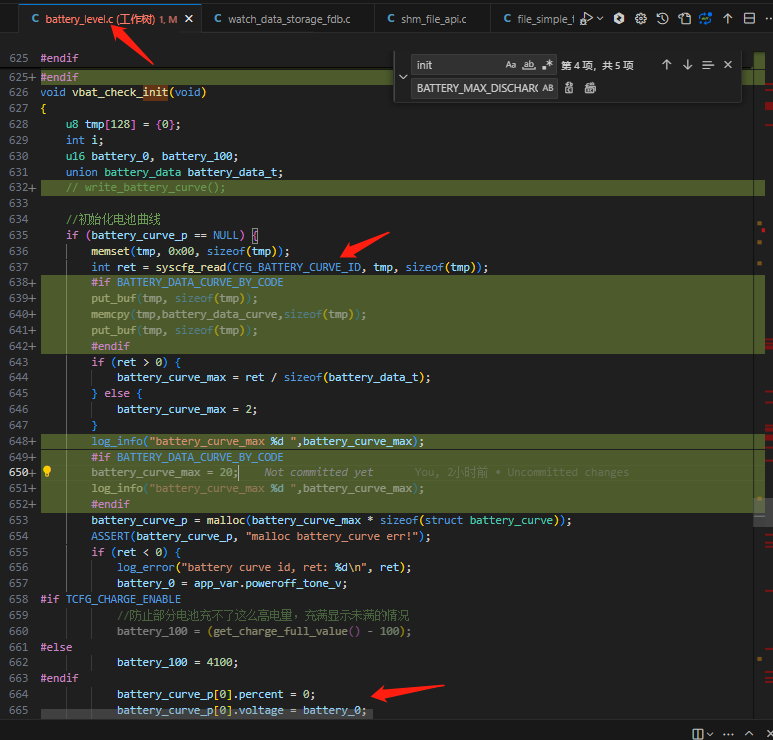Maximize the bottom panel with up chevron
773x740 pixels.
[749, 733]
